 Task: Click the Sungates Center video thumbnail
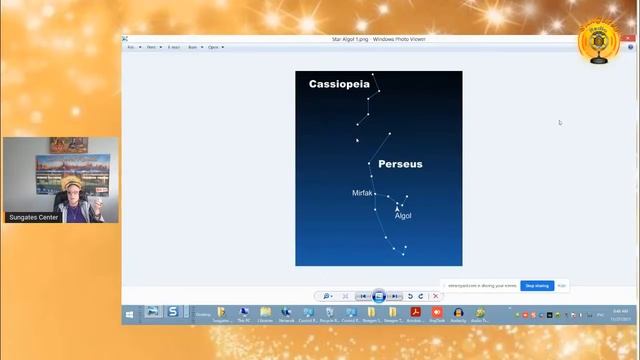click(x=61, y=180)
